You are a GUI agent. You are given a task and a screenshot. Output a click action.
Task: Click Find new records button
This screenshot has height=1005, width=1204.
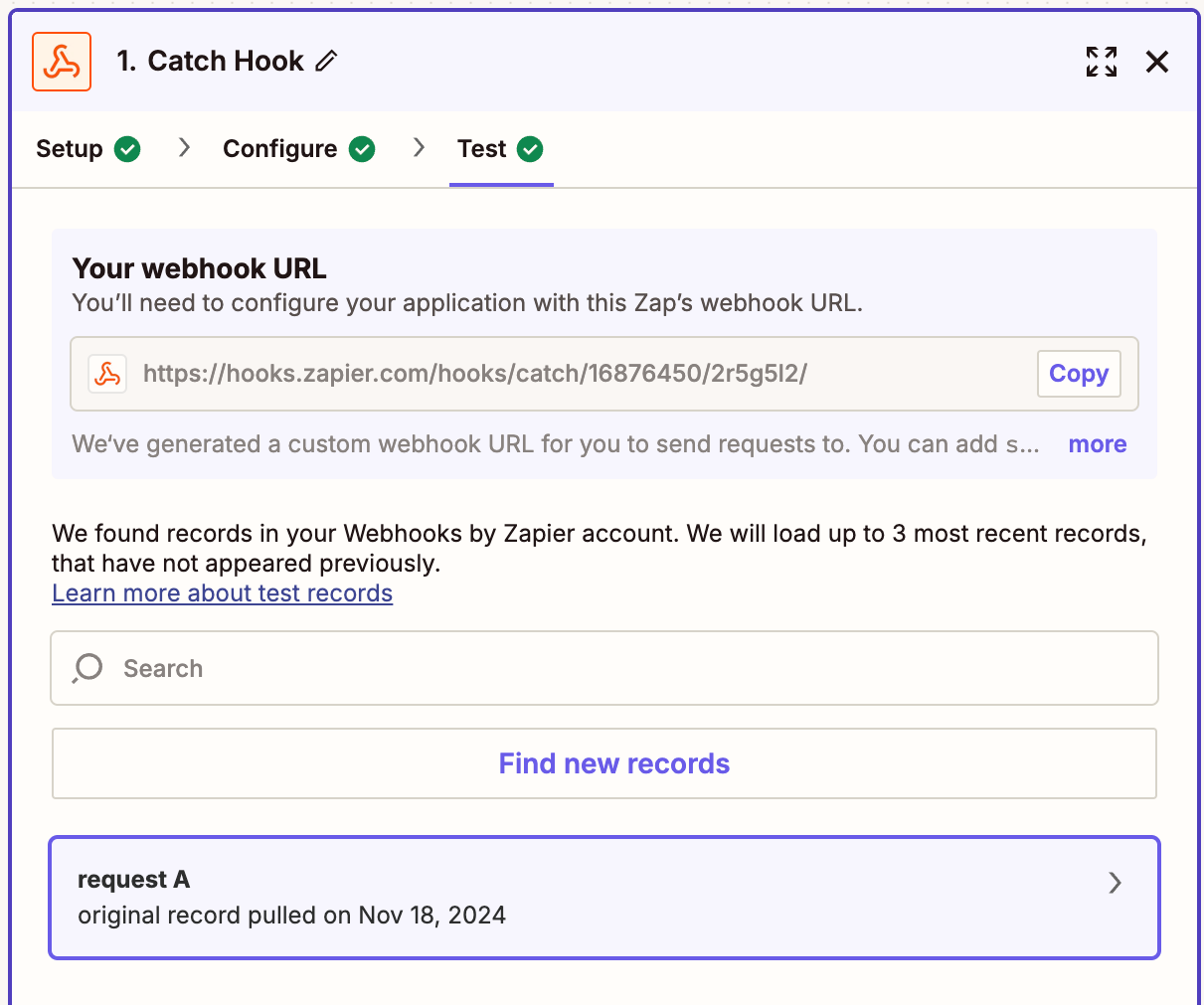pyautogui.click(x=604, y=763)
